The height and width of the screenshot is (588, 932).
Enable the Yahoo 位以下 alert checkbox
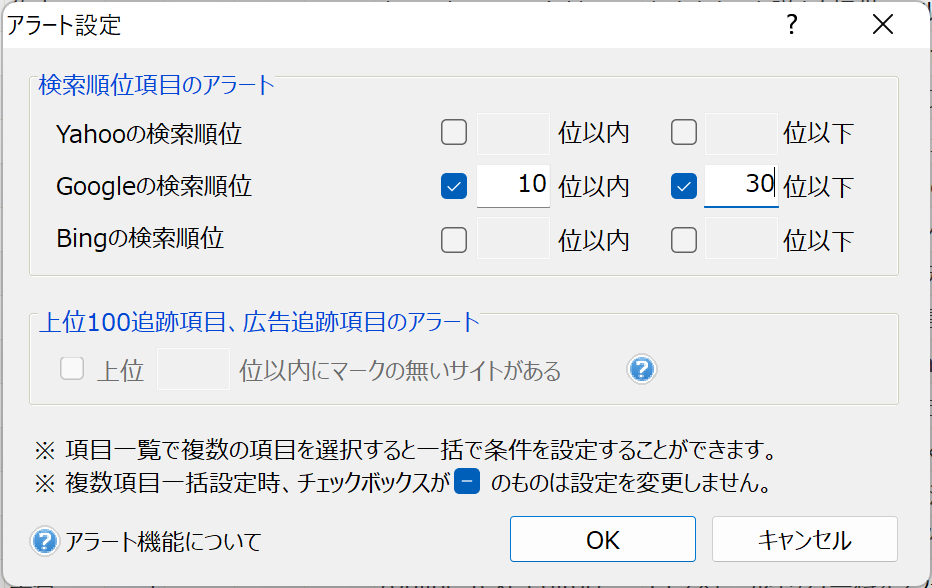pos(683,132)
